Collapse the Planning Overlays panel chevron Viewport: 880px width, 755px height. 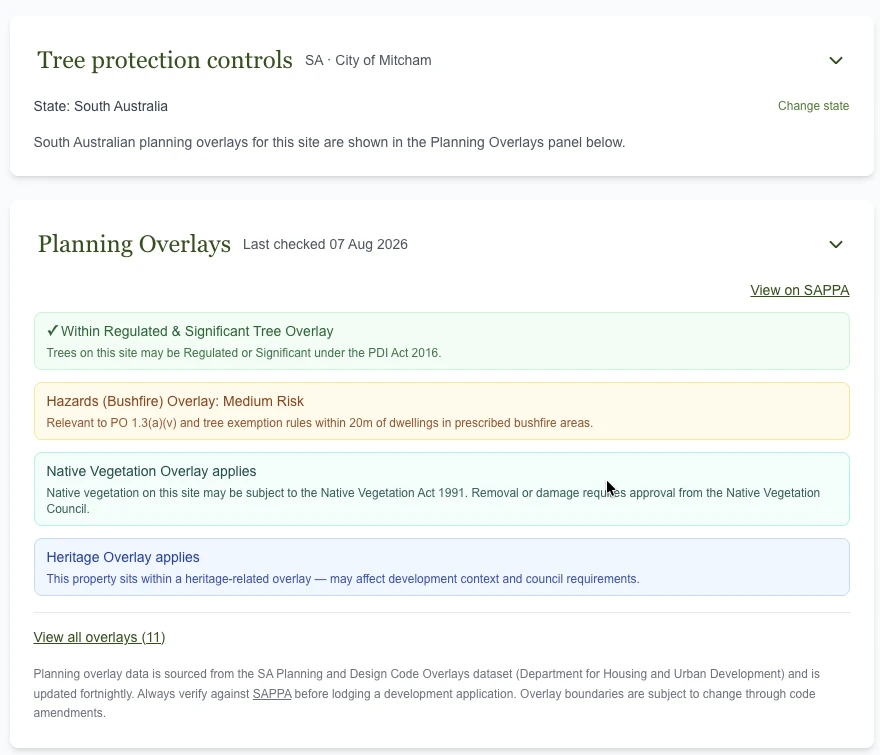pyautogui.click(x=836, y=244)
